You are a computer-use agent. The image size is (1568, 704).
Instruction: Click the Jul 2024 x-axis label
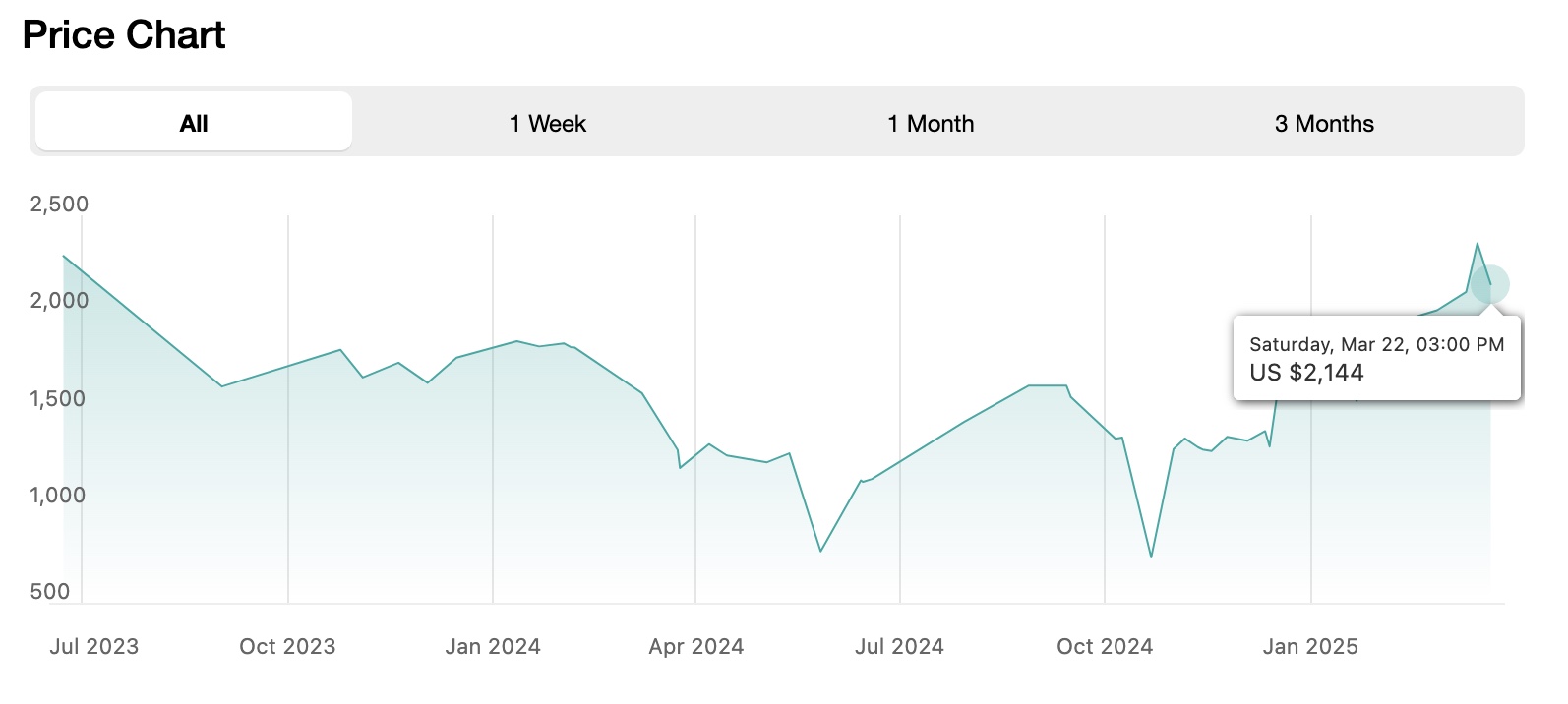click(x=899, y=647)
